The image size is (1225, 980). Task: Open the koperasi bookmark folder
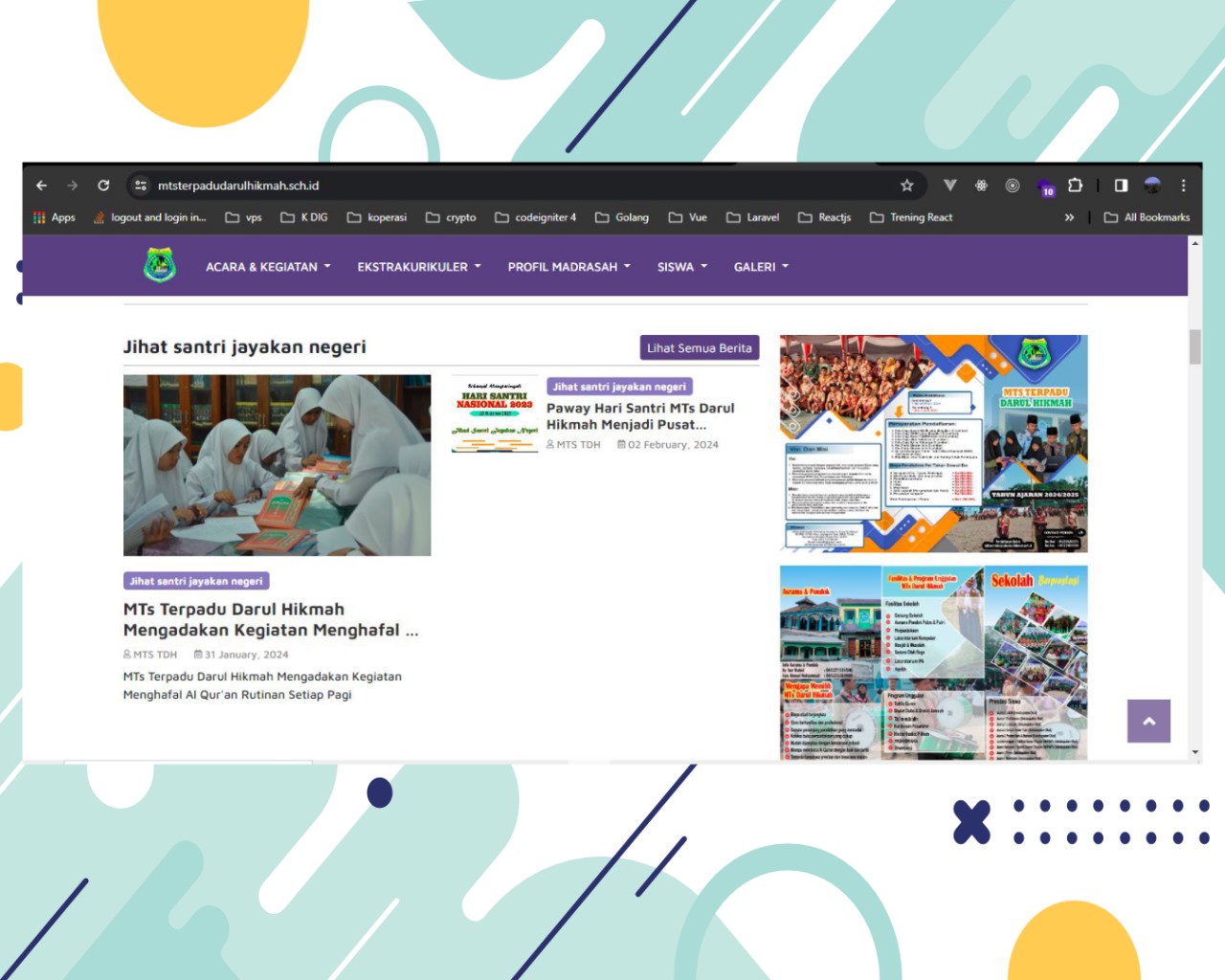point(377,217)
